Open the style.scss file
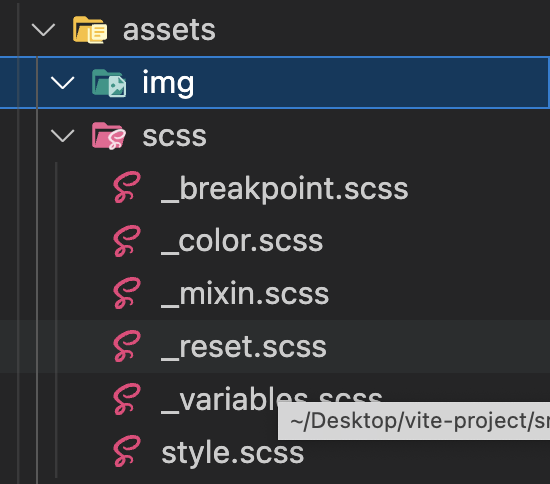Viewport: 550px width, 484px height. [233, 453]
